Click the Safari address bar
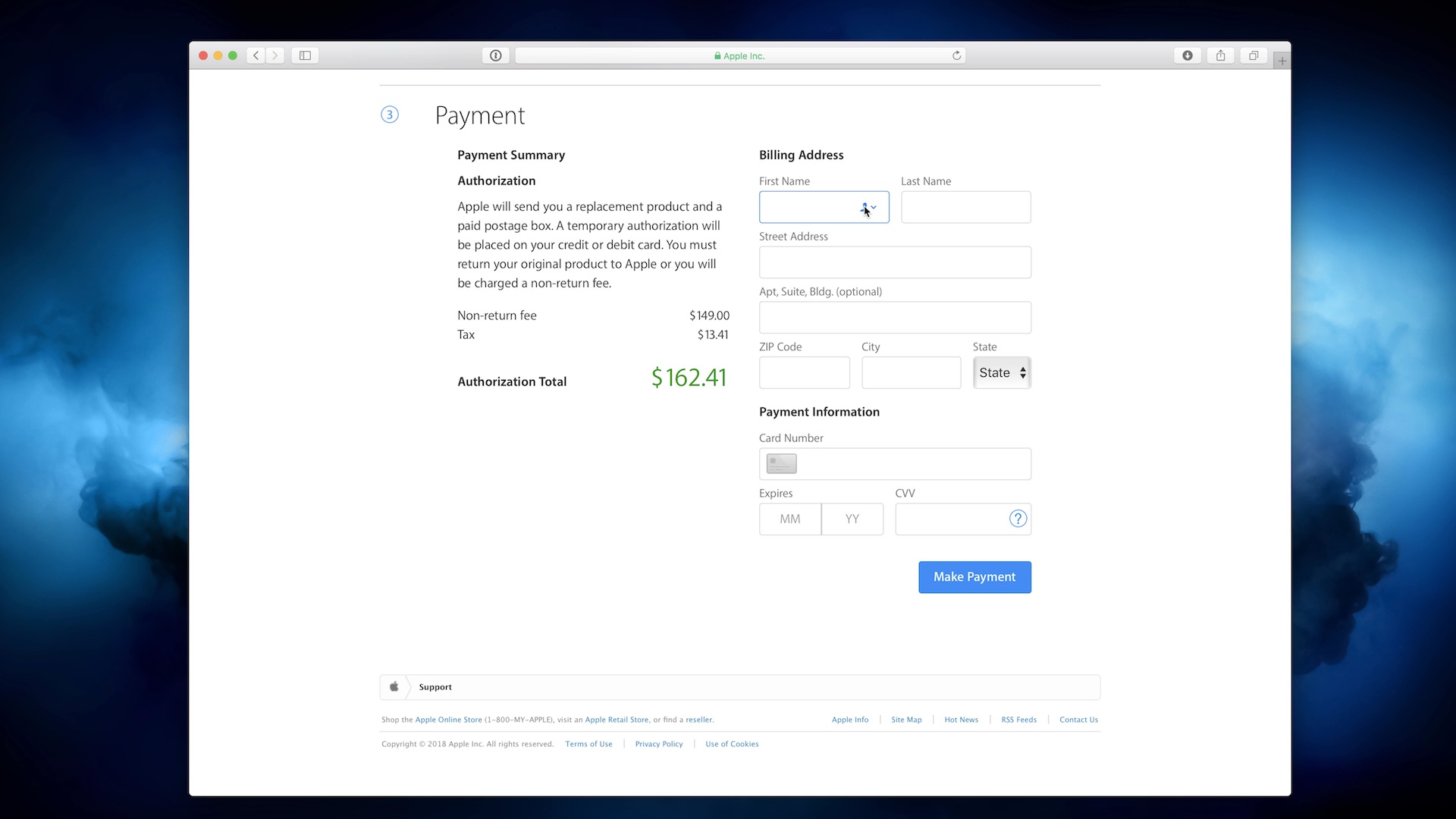 (x=739, y=55)
